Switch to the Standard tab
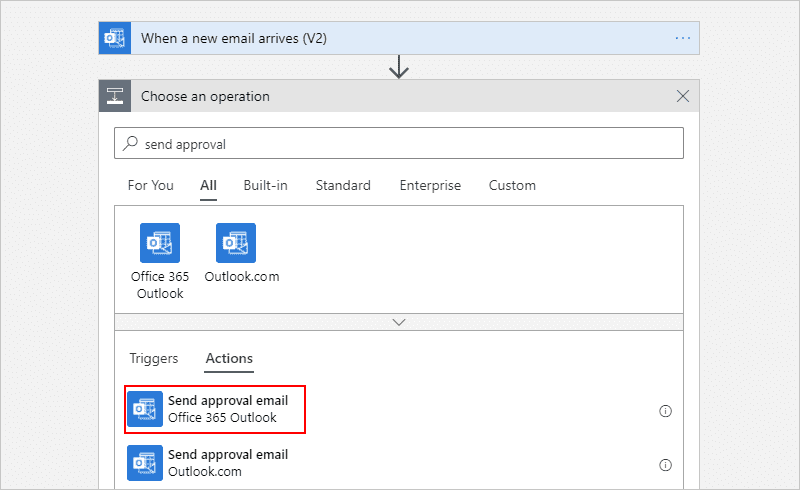 coord(343,185)
